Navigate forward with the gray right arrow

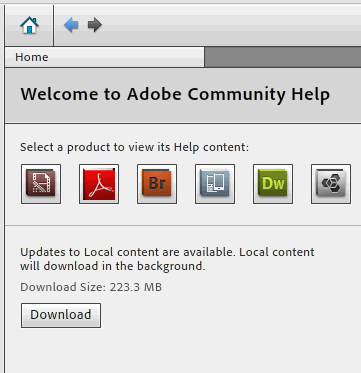(95, 25)
